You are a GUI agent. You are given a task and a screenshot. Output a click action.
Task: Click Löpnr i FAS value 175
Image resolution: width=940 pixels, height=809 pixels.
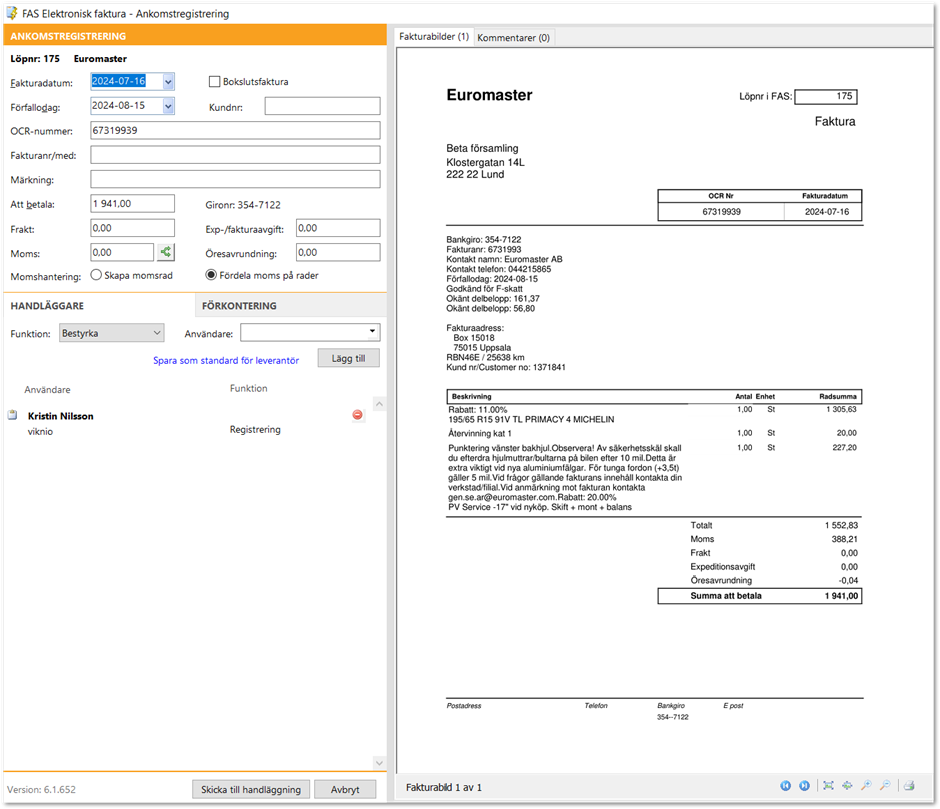pos(825,96)
